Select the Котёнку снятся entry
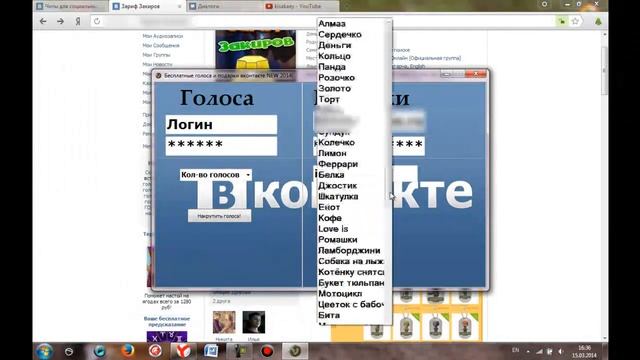 (351, 272)
